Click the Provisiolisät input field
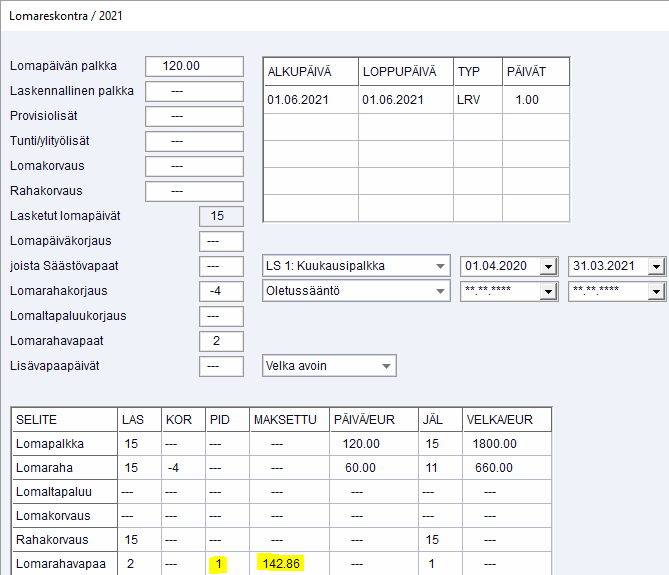669x575 pixels. pos(194,116)
